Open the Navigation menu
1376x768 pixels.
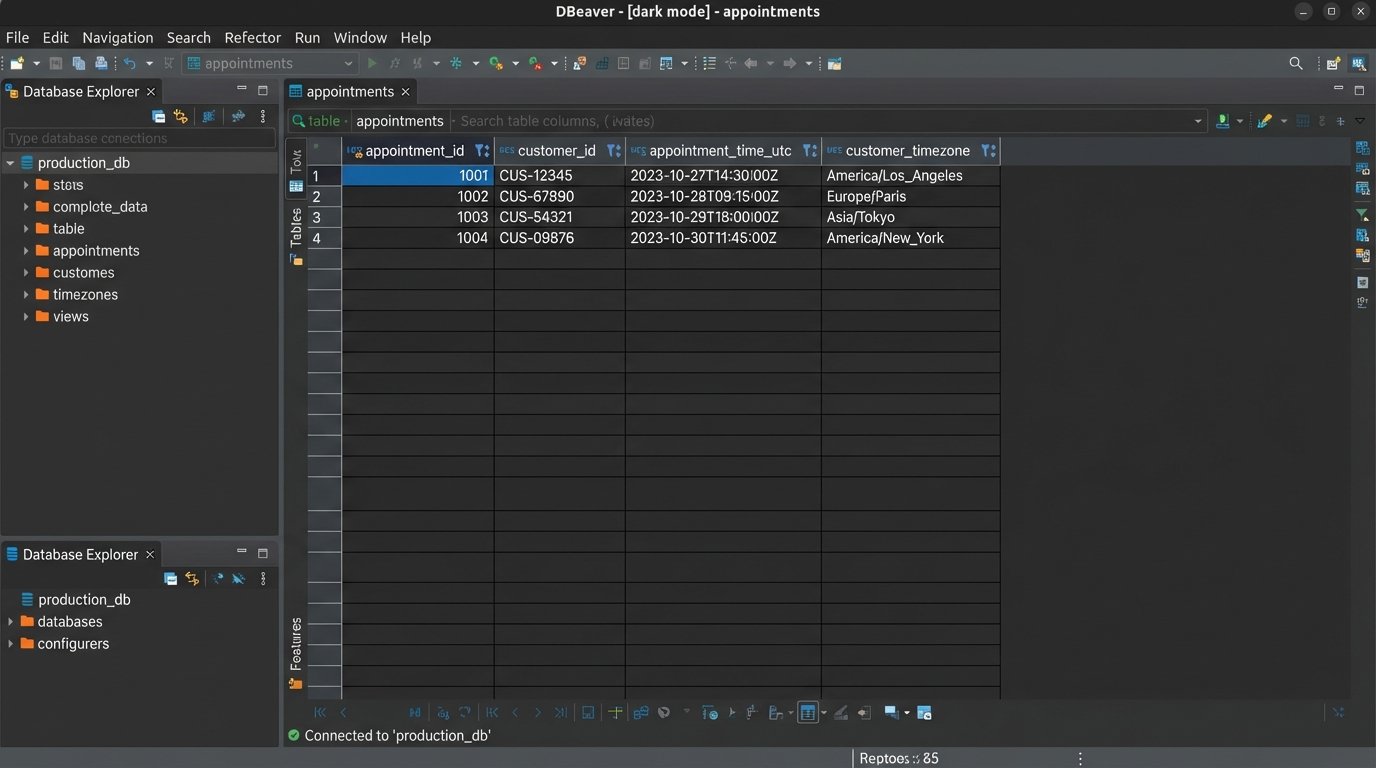(x=117, y=37)
